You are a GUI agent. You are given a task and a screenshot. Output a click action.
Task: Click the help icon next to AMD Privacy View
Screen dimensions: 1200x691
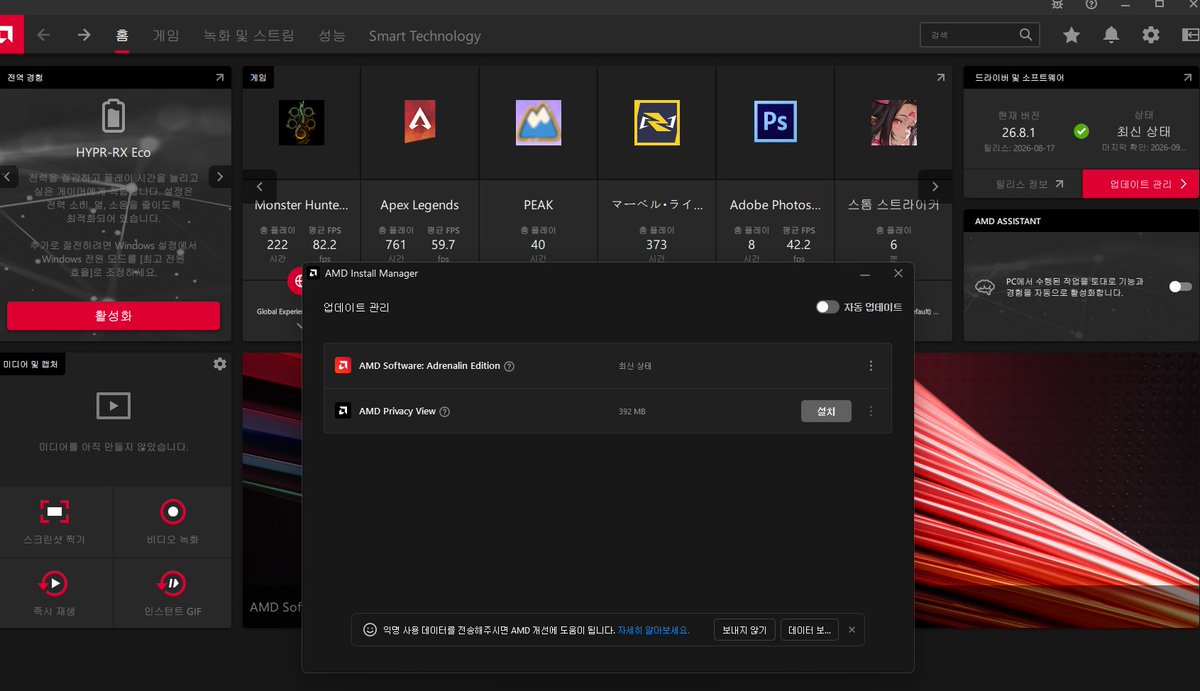[445, 411]
